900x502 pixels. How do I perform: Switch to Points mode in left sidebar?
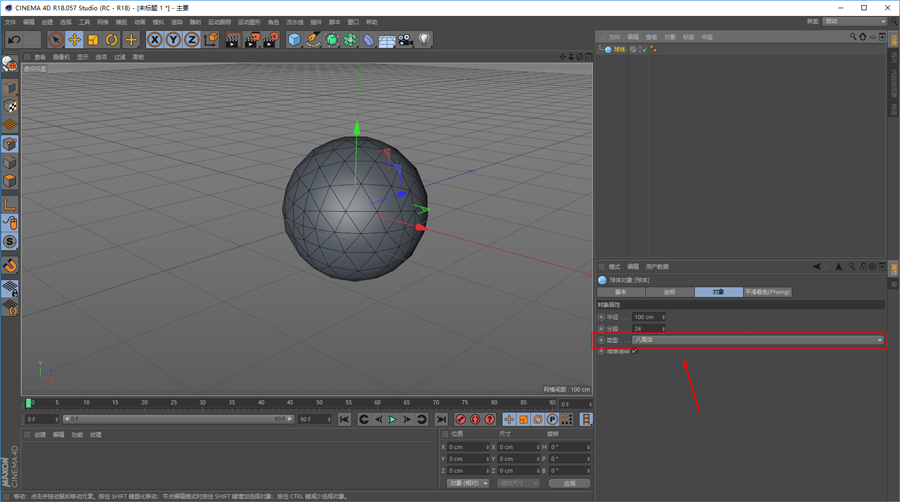pyautogui.click(x=10, y=144)
